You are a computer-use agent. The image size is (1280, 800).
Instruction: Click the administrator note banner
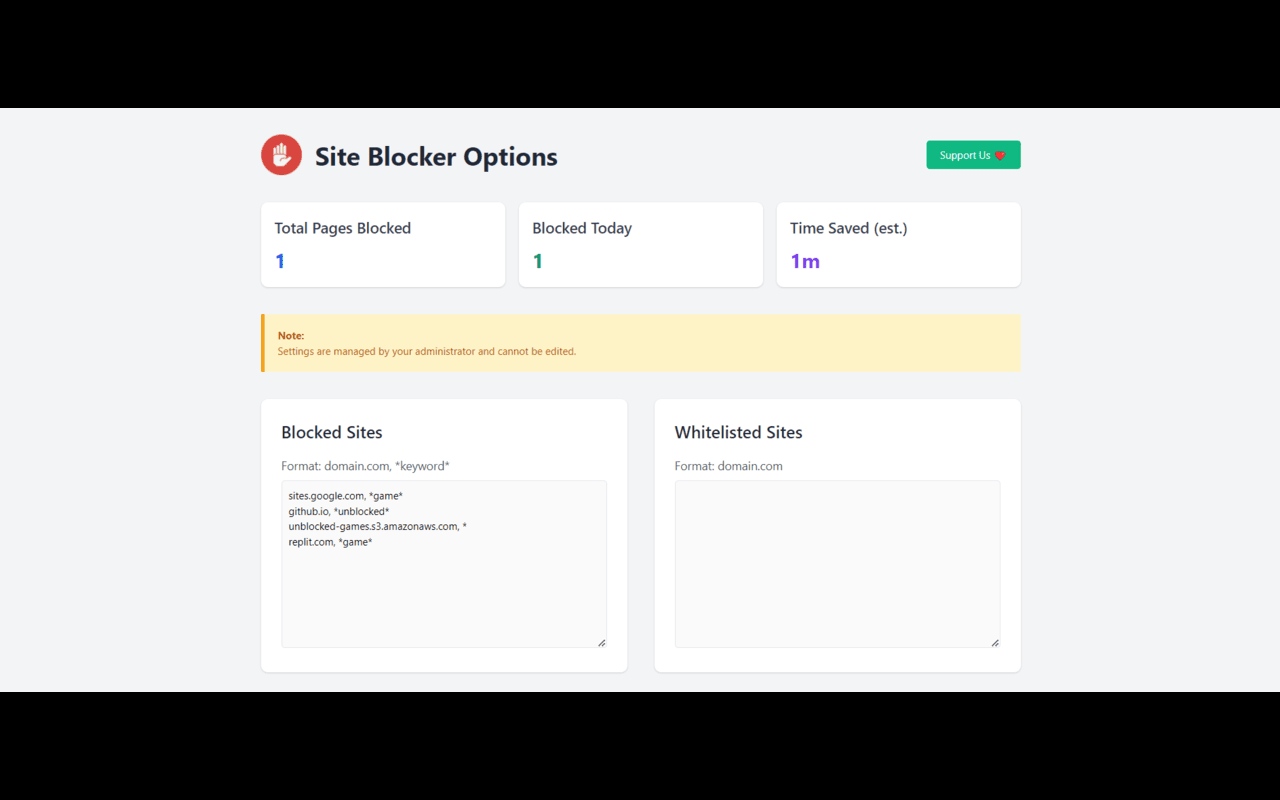640,344
